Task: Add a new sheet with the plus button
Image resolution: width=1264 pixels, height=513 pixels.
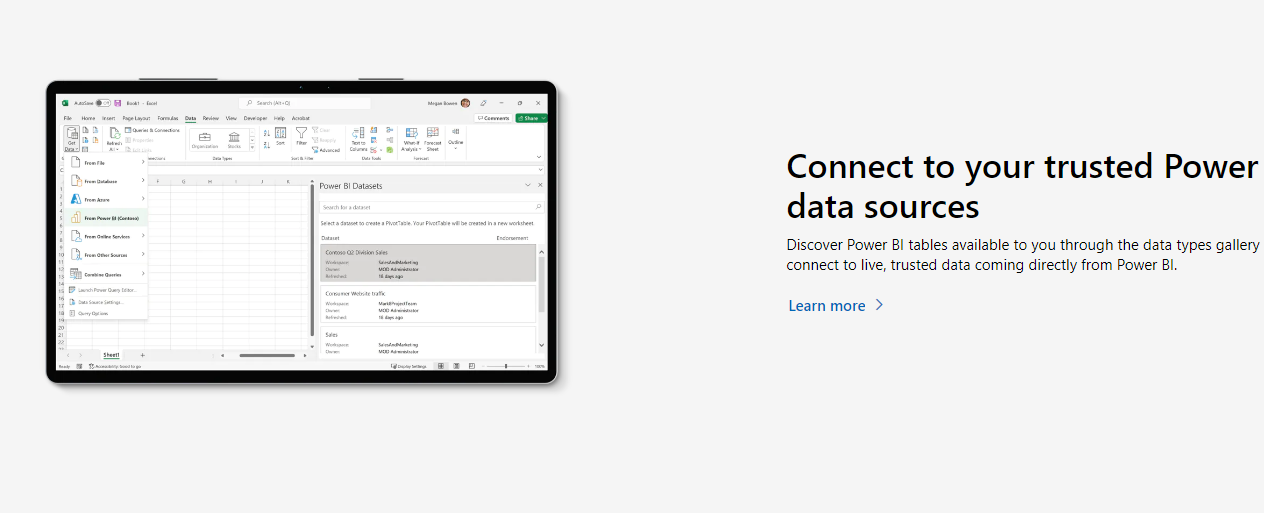Action: coord(142,355)
